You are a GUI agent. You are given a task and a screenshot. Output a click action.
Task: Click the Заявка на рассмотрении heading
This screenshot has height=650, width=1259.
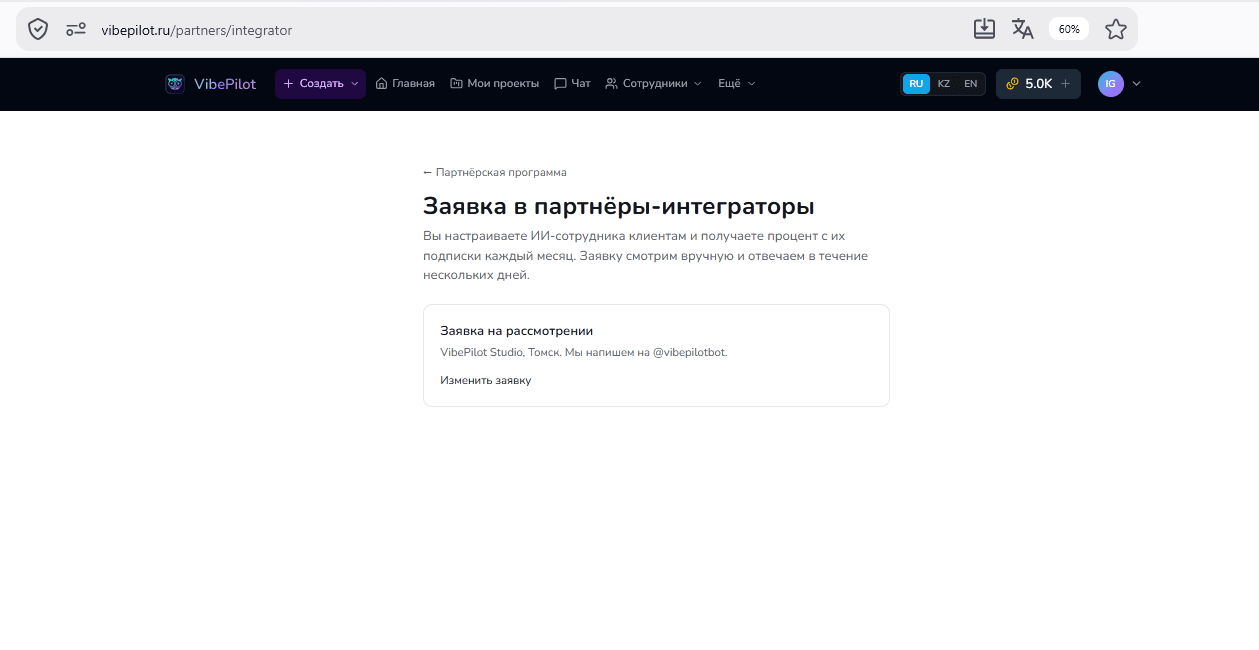tap(517, 331)
